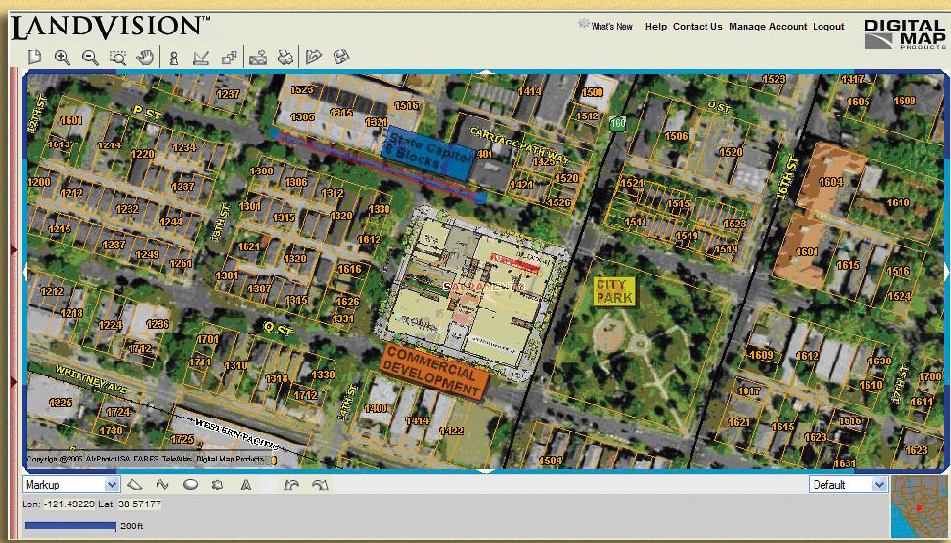Click the open folder icon in toolbar
951x543 pixels.
pos(314,58)
